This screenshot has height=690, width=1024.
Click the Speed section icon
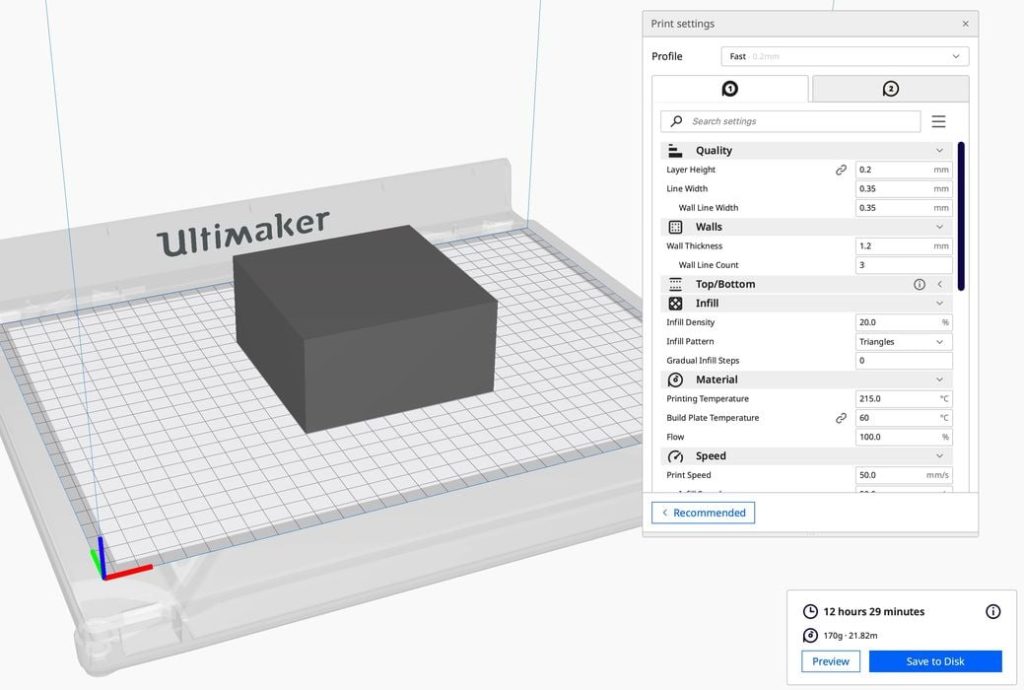point(674,455)
